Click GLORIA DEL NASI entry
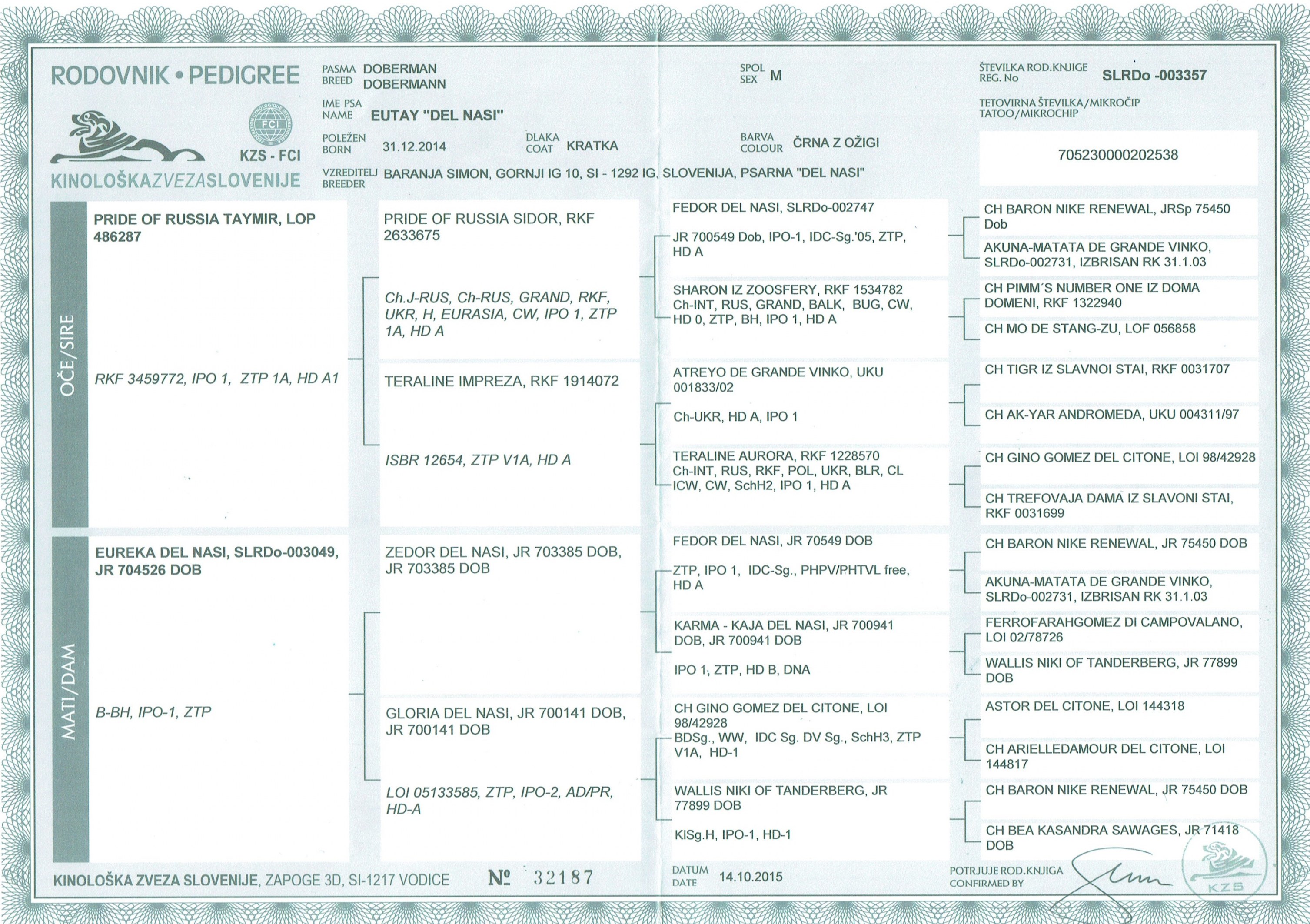This screenshot has width=1310, height=924. click(506, 721)
